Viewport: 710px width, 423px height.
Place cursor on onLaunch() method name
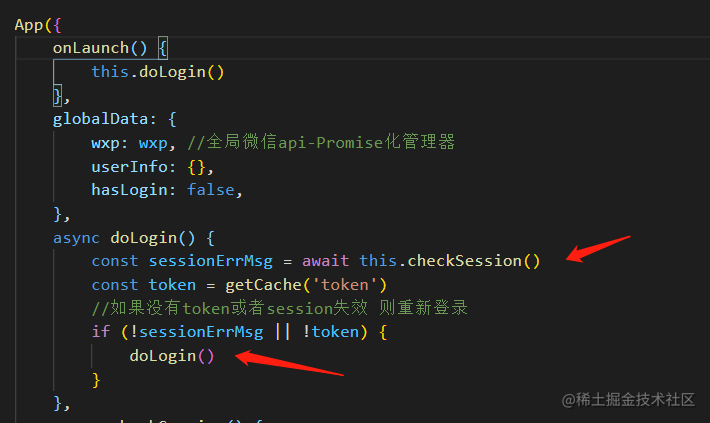[x=100, y=48]
